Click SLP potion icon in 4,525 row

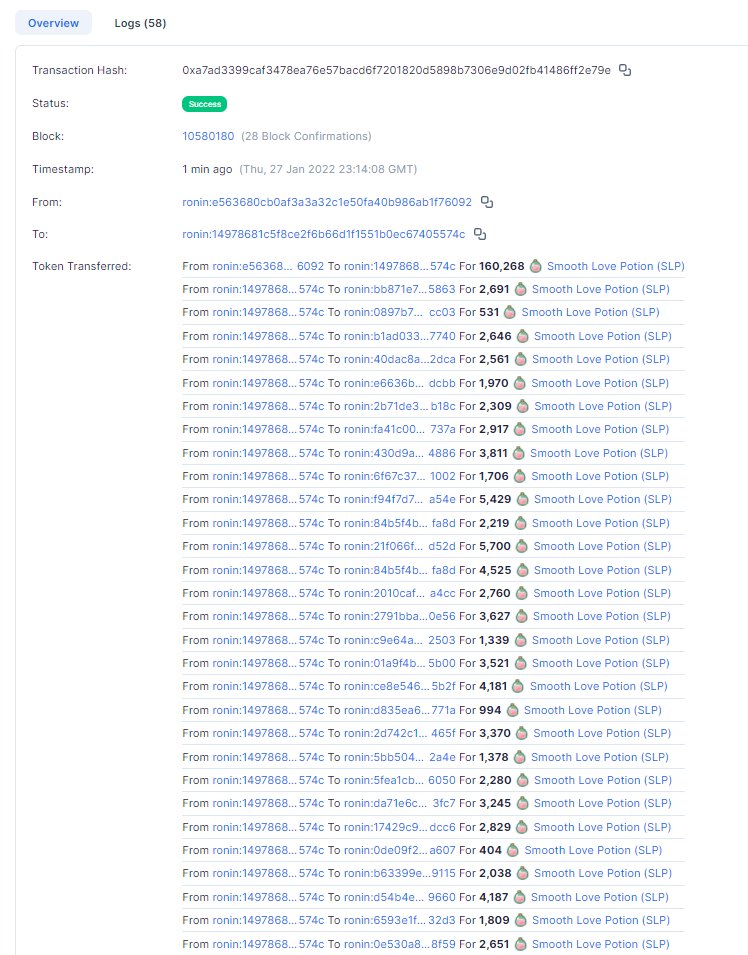[x=522, y=570]
